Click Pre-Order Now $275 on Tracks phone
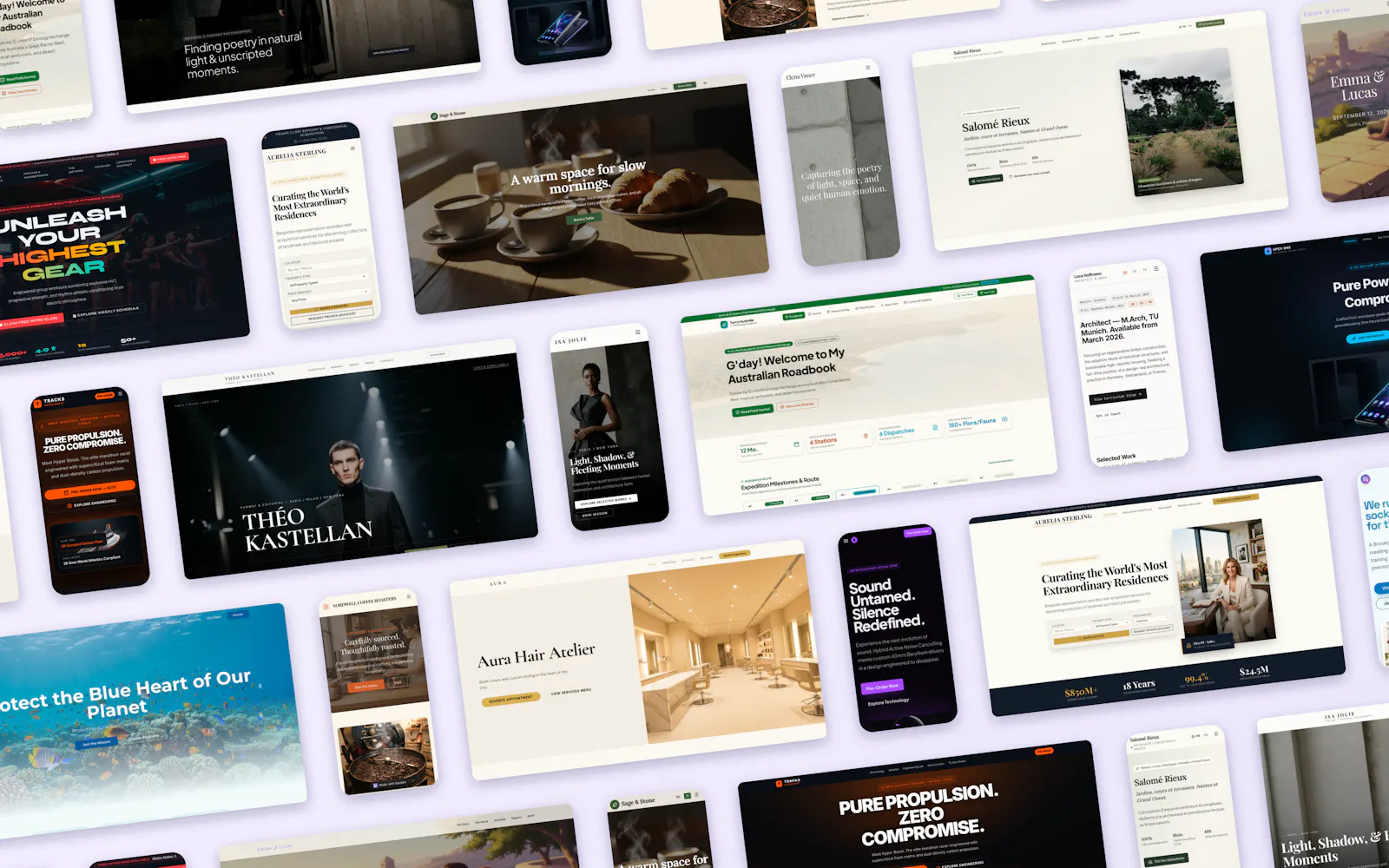 [x=91, y=490]
